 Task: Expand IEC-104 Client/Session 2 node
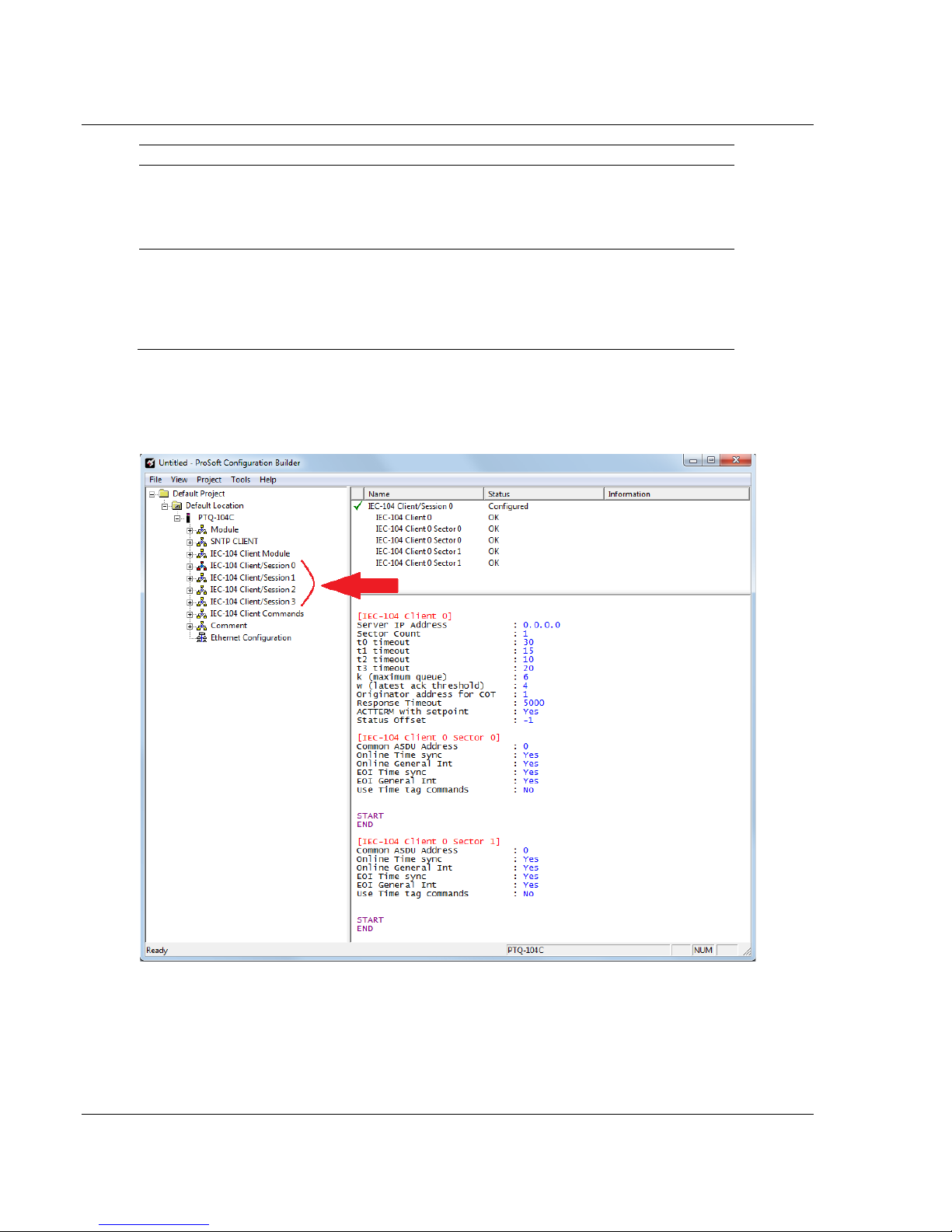(x=190, y=590)
